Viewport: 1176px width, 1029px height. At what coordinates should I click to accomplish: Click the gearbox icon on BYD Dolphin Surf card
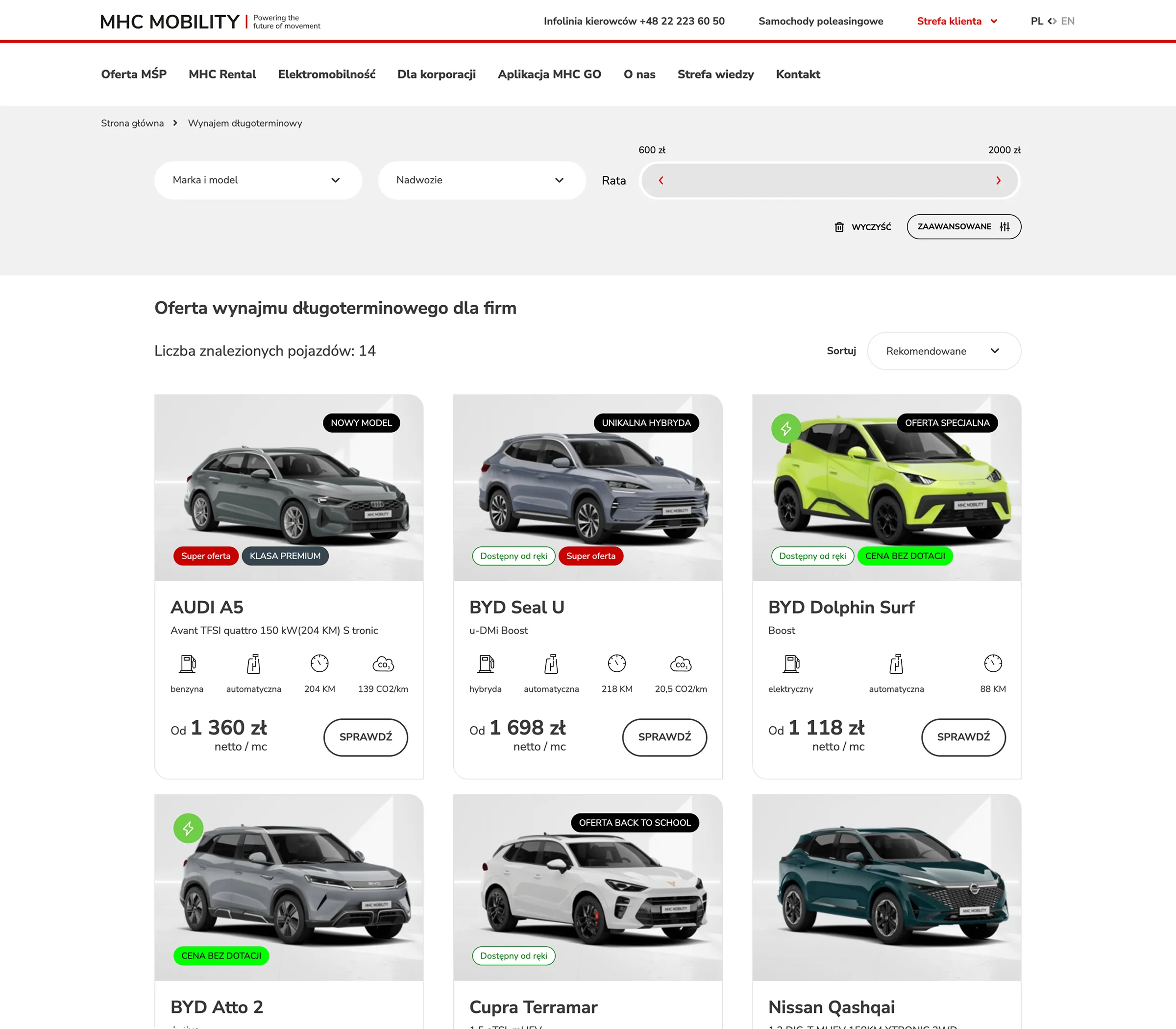[896, 664]
